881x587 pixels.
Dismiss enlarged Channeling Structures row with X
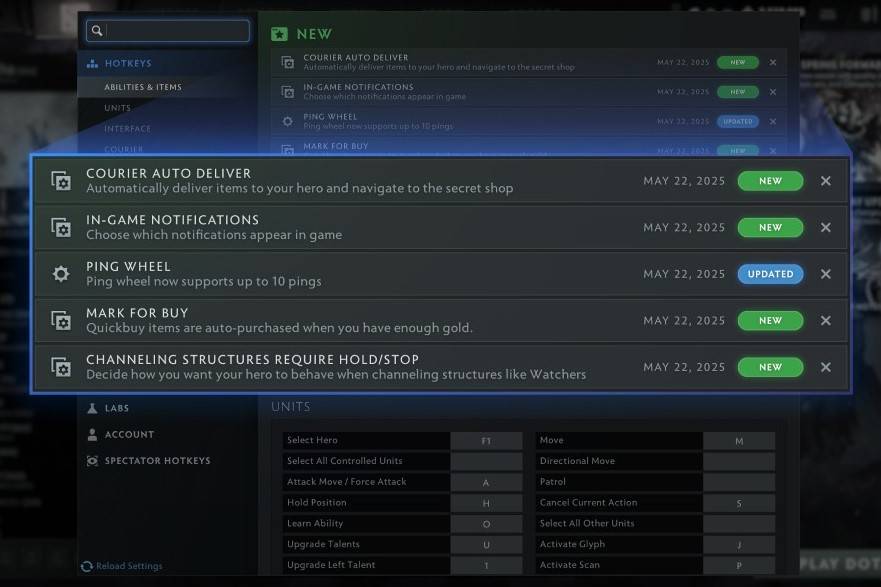click(x=825, y=367)
